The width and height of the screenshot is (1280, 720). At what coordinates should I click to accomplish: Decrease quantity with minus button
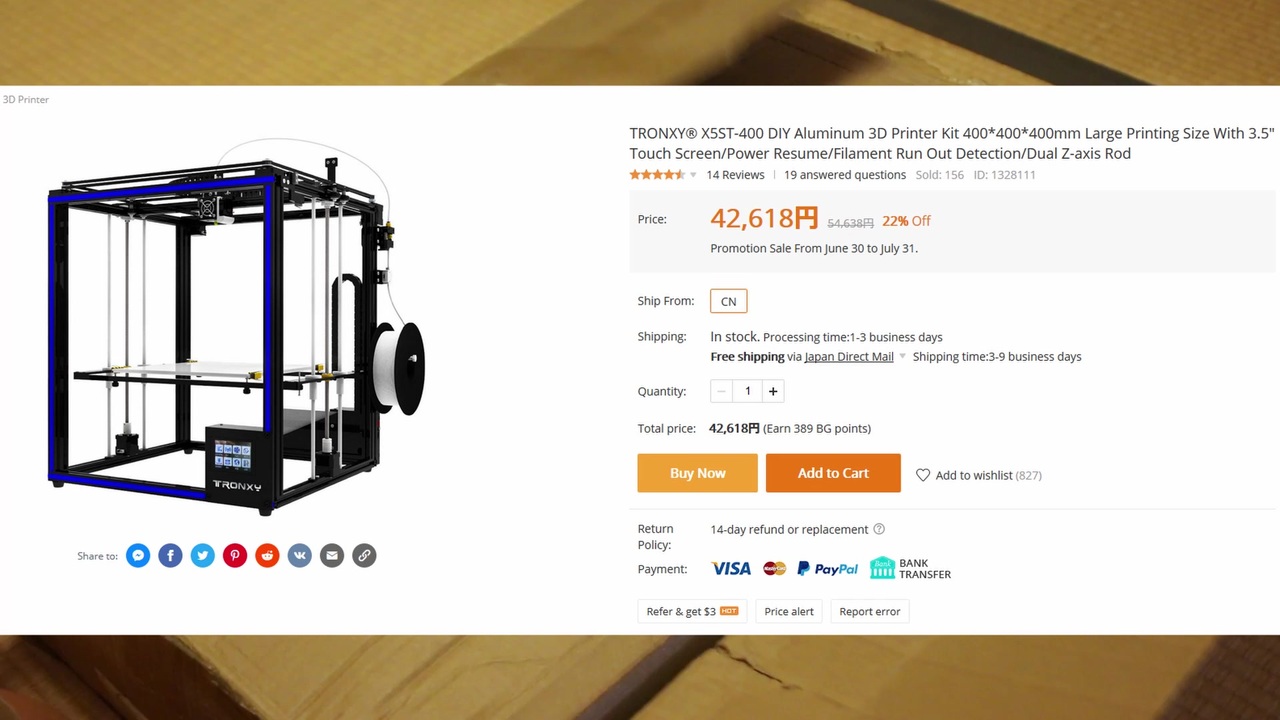[x=722, y=391]
